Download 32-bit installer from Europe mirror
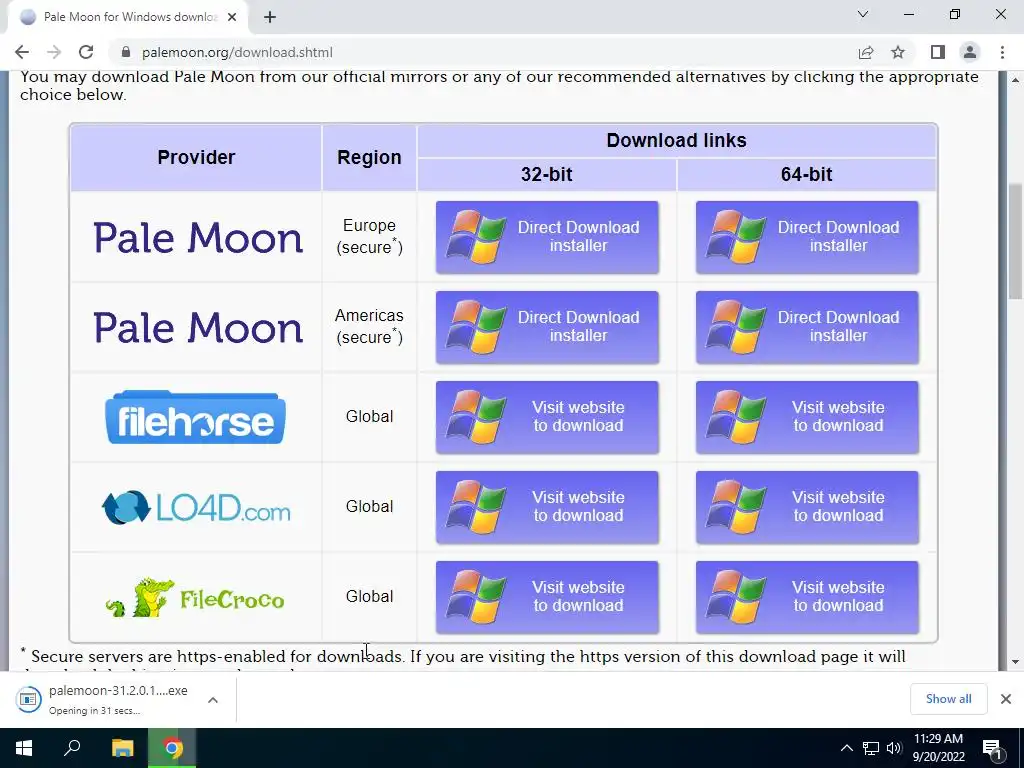 (547, 237)
